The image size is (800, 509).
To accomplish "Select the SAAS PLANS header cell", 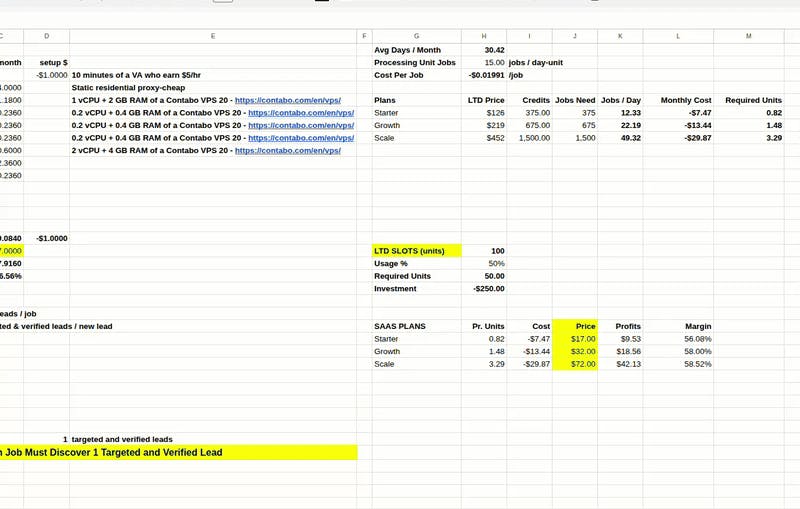I will pos(417,326).
